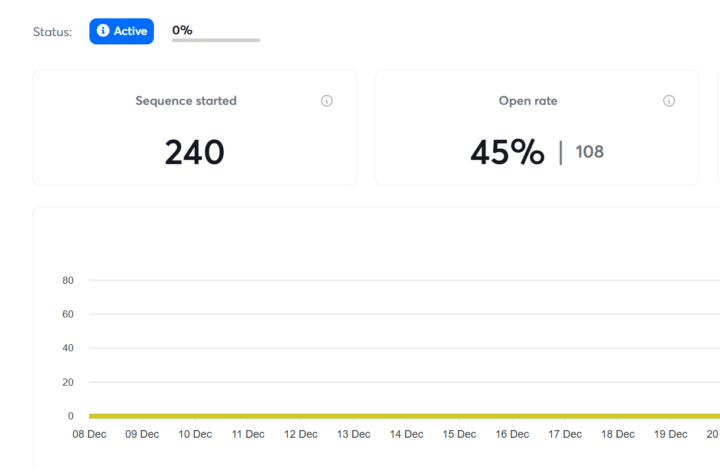Click the Open rate card title
Viewport: 720px width, 468px height.
[x=528, y=101]
